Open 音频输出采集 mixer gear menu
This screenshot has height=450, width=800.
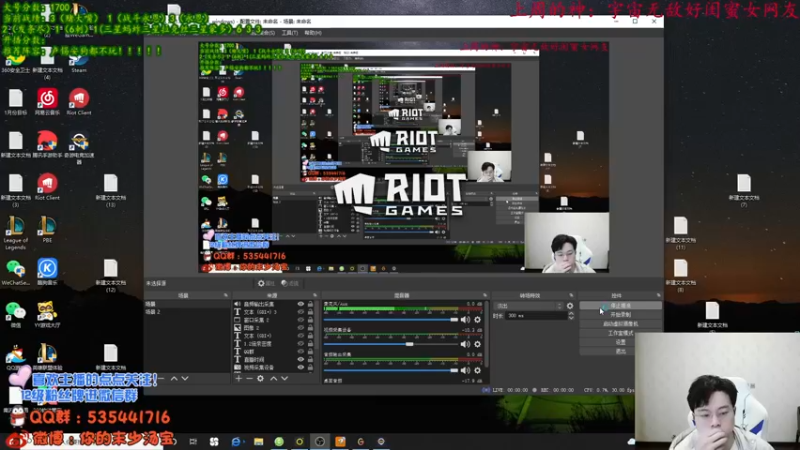(478, 370)
